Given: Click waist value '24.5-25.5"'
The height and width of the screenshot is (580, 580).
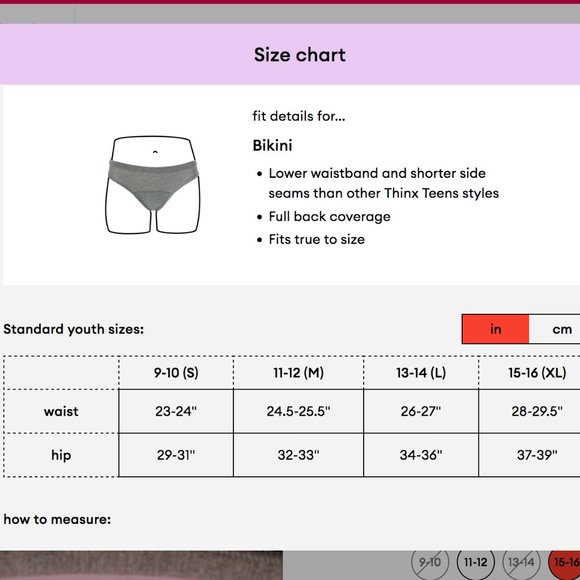Looking at the screenshot, I should (299, 411).
